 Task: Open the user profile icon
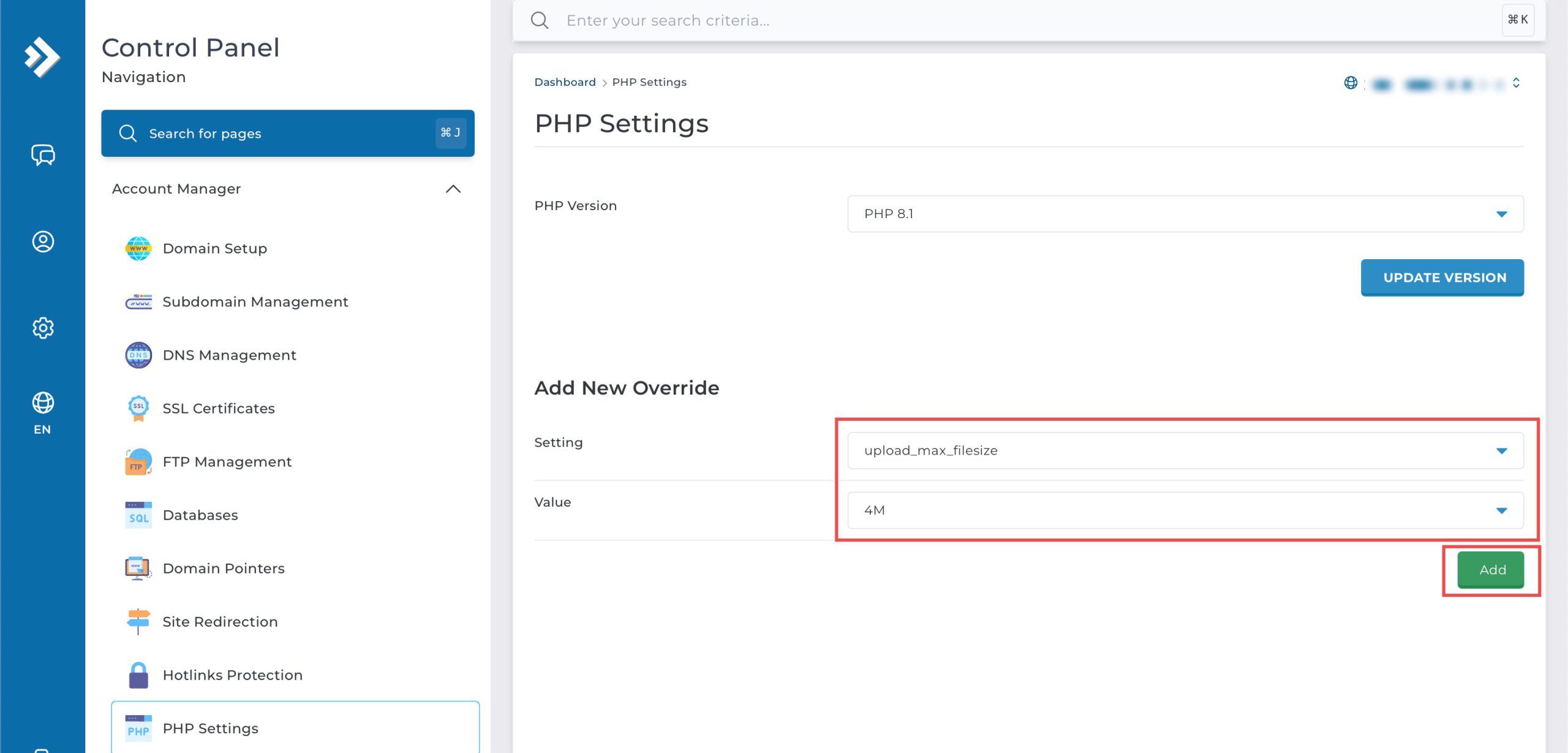(x=43, y=241)
